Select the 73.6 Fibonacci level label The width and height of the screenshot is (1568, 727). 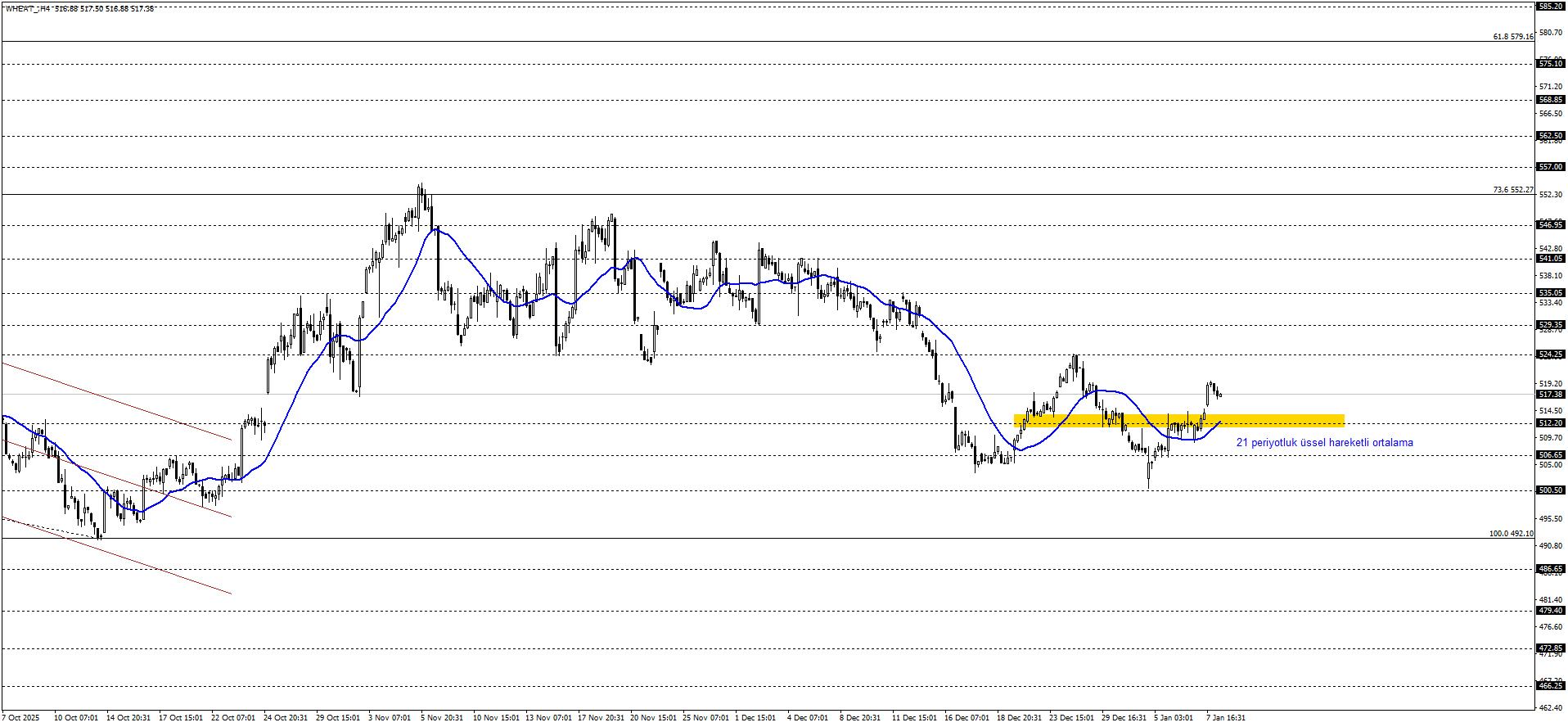pos(1512,190)
